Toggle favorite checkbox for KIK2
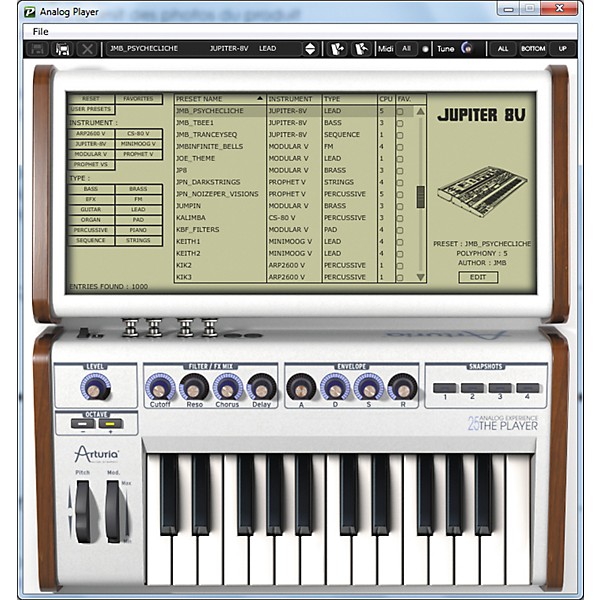This screenshot has height=600, width=600. [400, 266]
